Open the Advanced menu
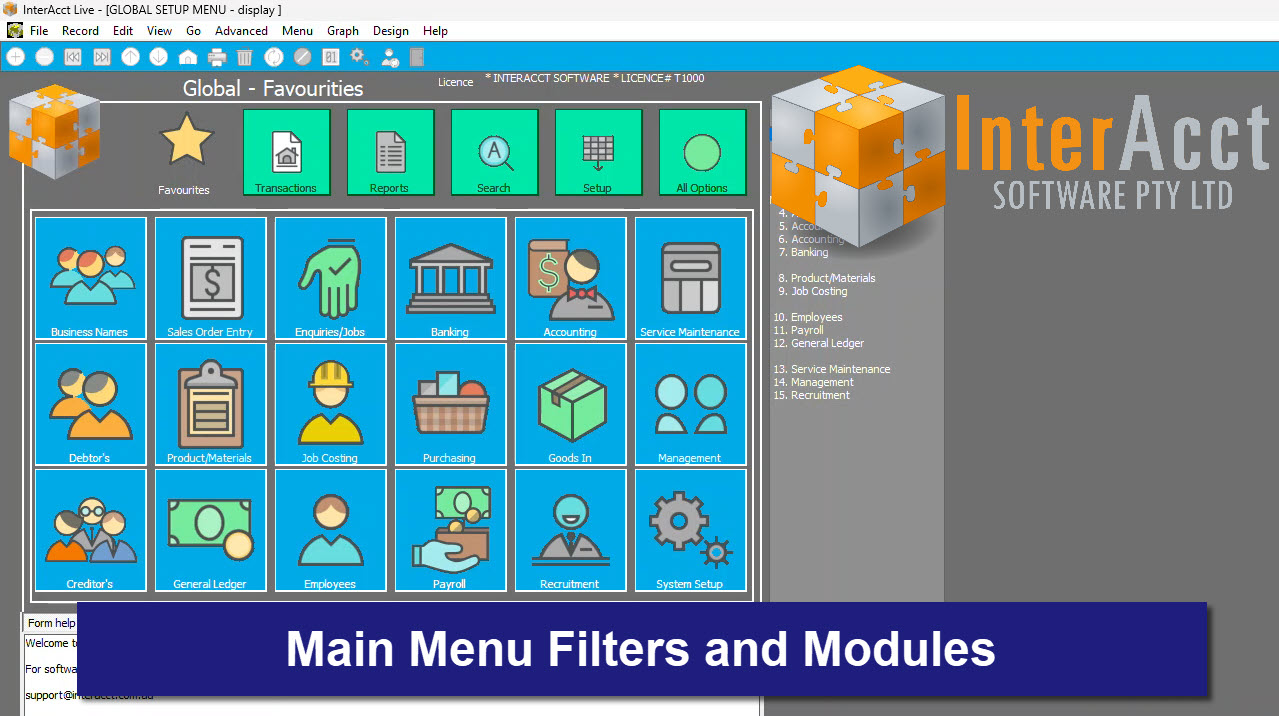 click(x=241, y=31)
